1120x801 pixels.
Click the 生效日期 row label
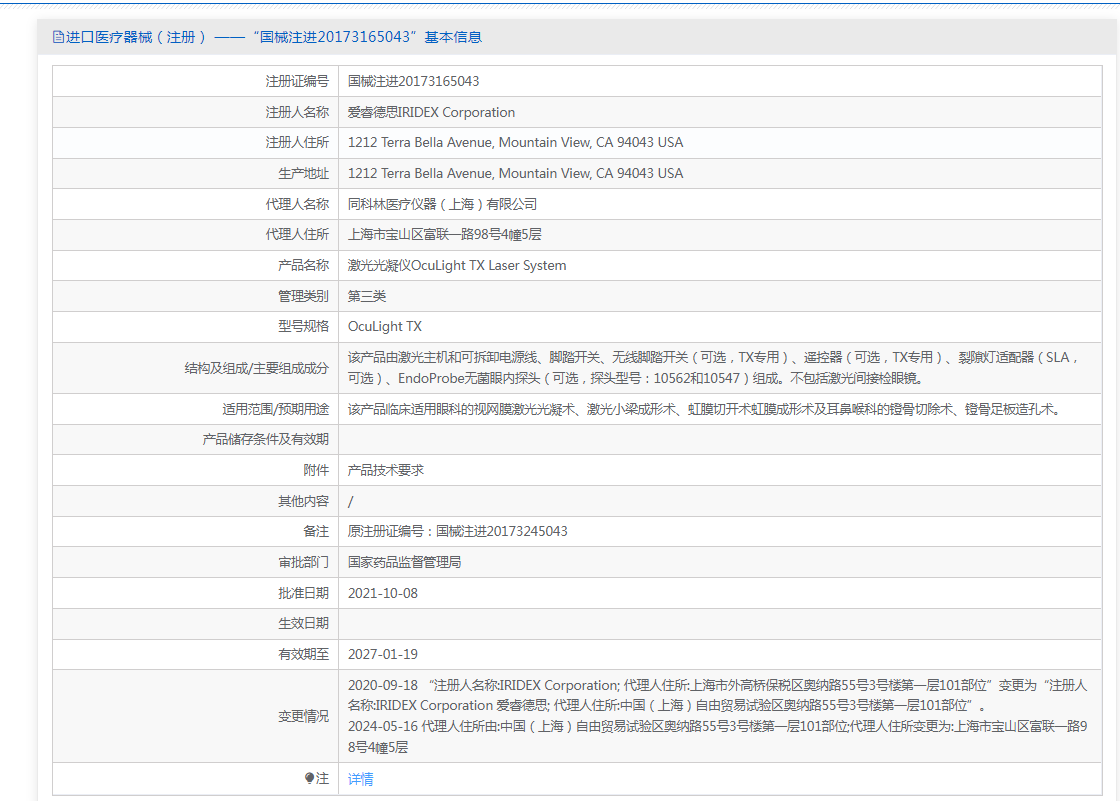point(304,624)
